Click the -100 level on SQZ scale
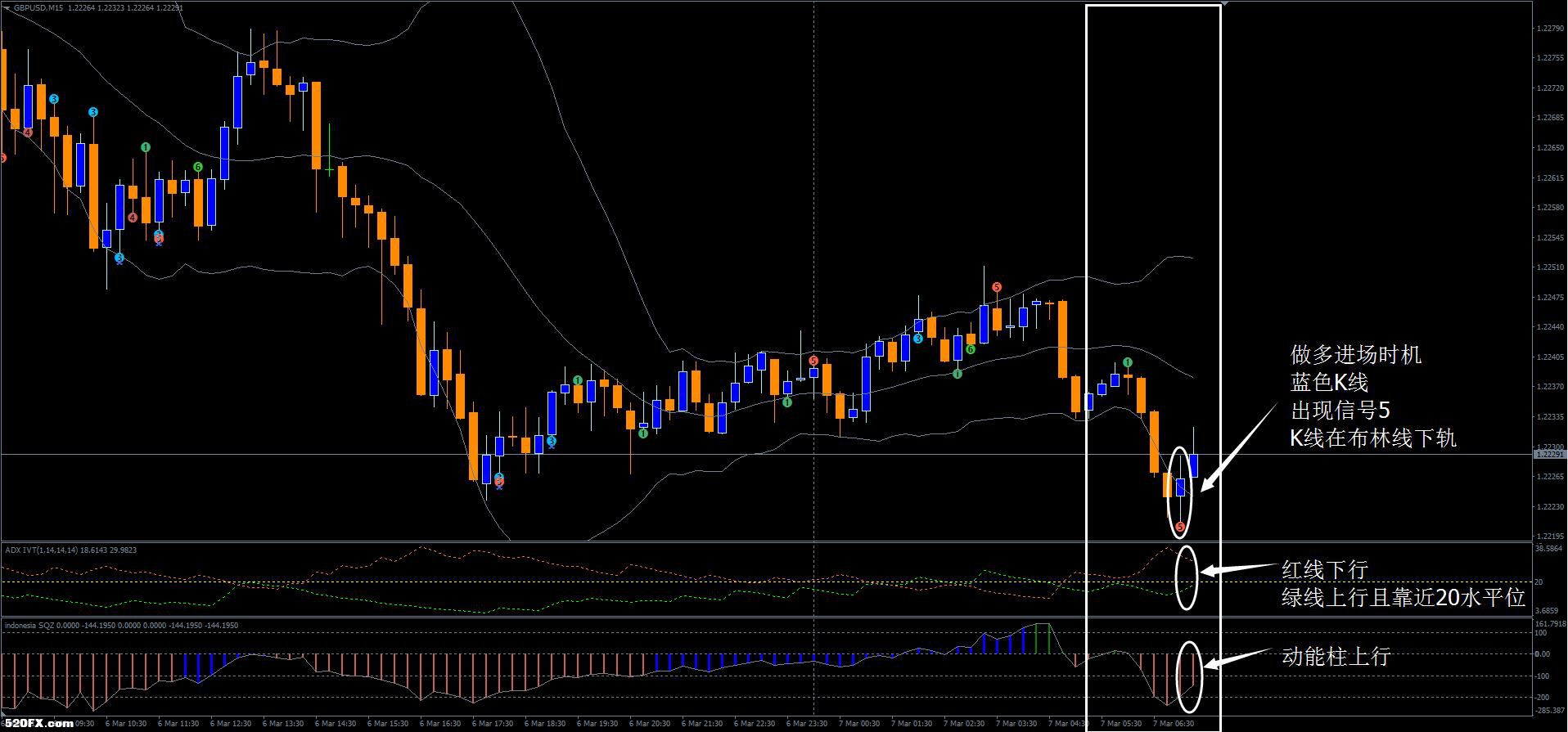Viewport: 1568px width, 732px height. [1542, 676]
